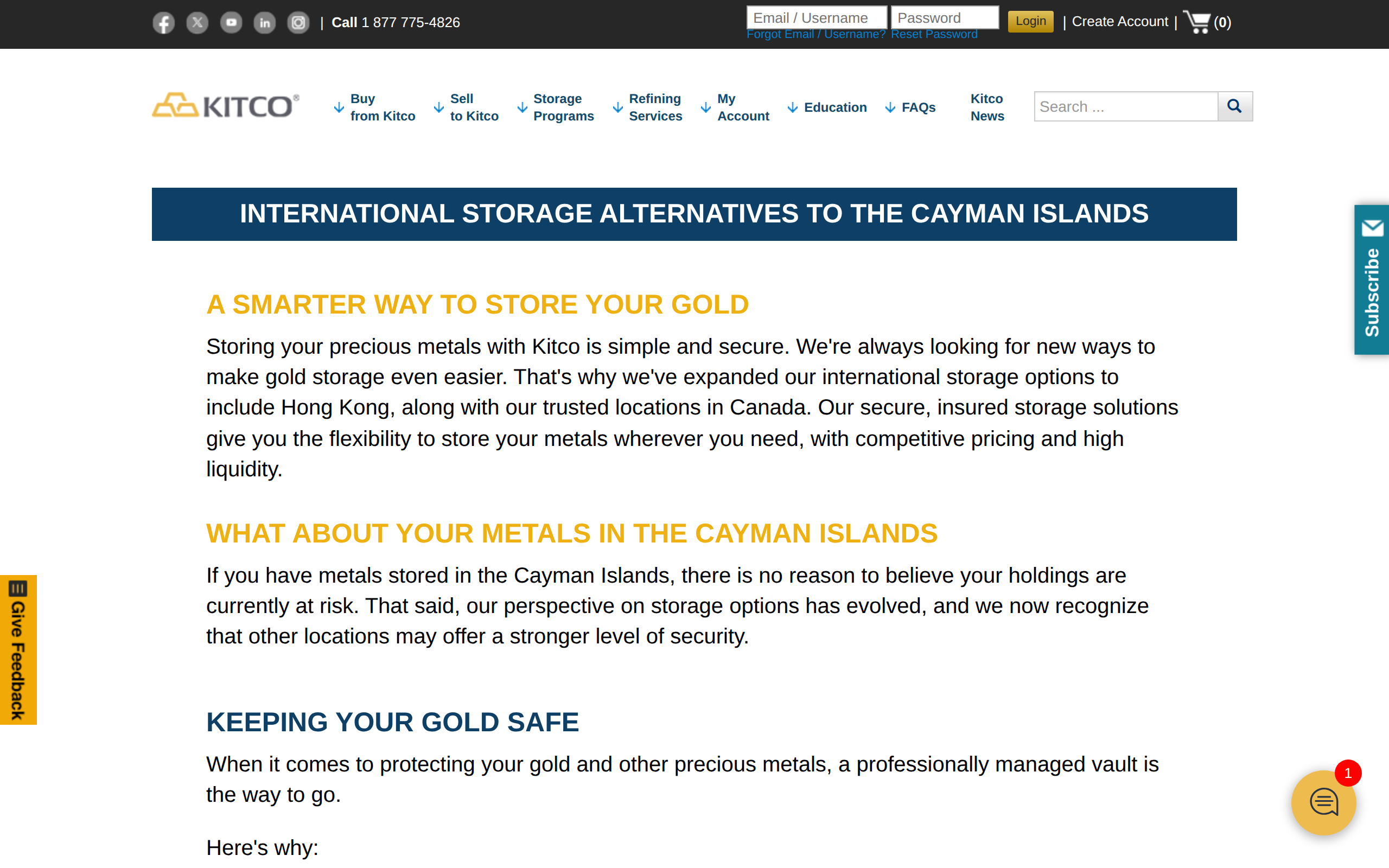Go to homepage via Kitco logo

pyautogui.click(x=226, y=106)
